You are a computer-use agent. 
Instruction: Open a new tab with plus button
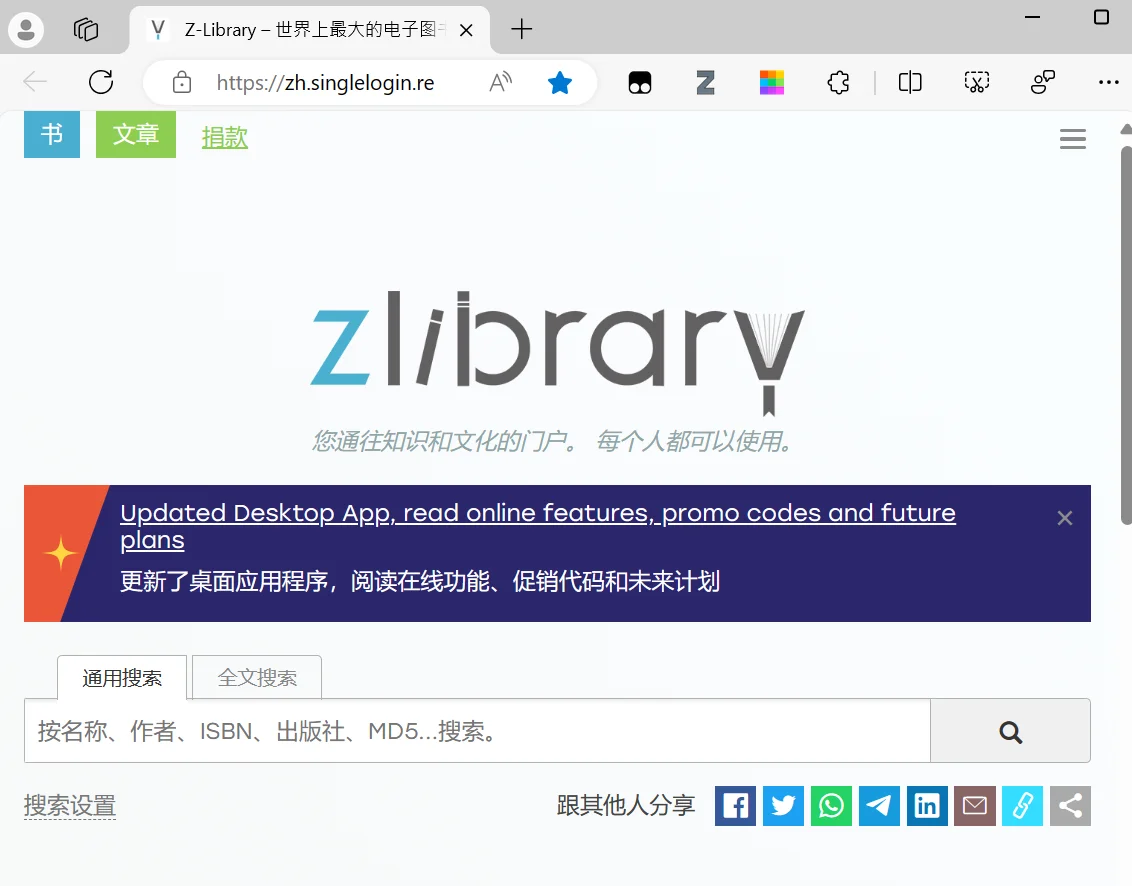521,30
